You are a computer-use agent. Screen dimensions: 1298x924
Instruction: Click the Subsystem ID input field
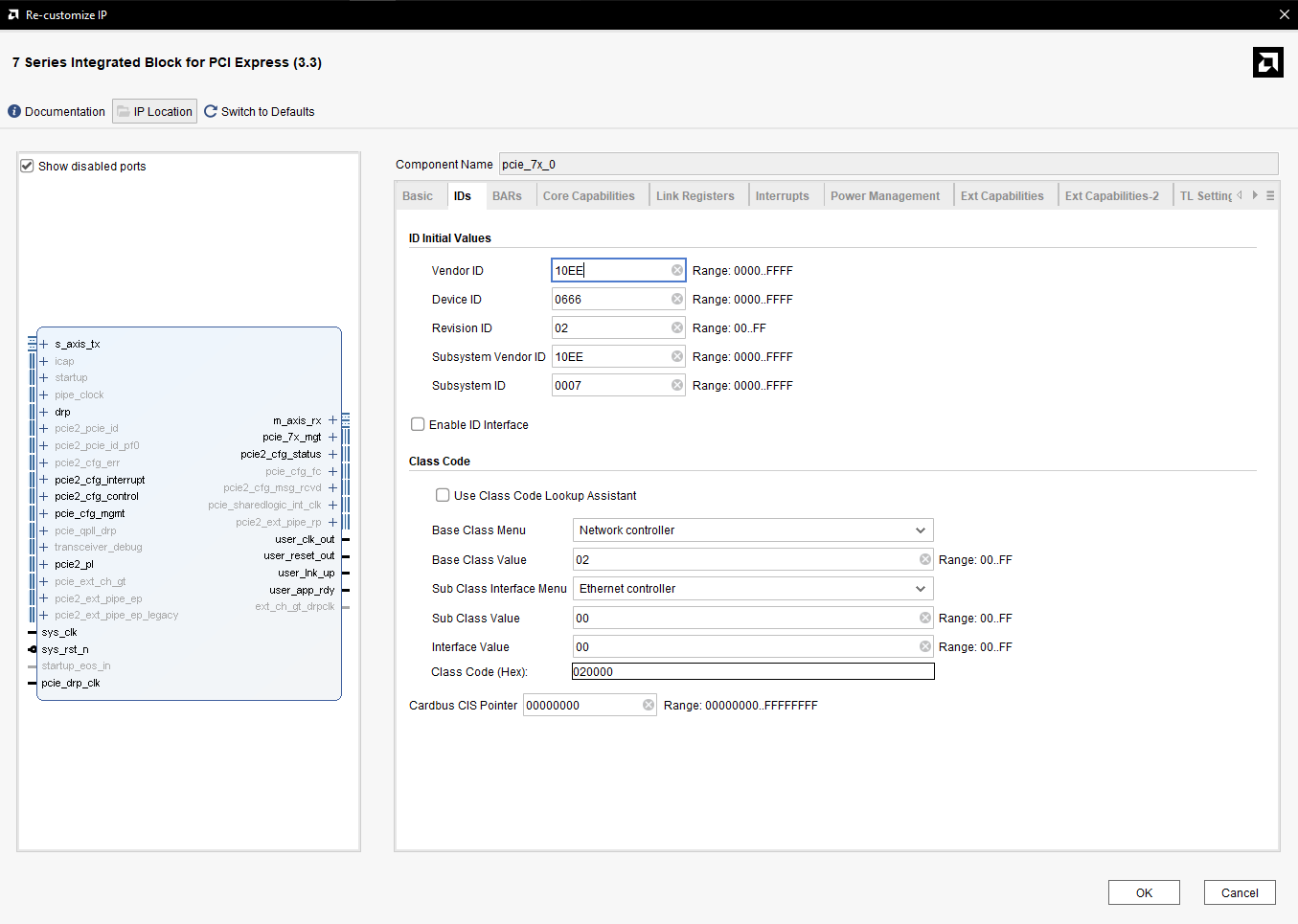point(609,386)
